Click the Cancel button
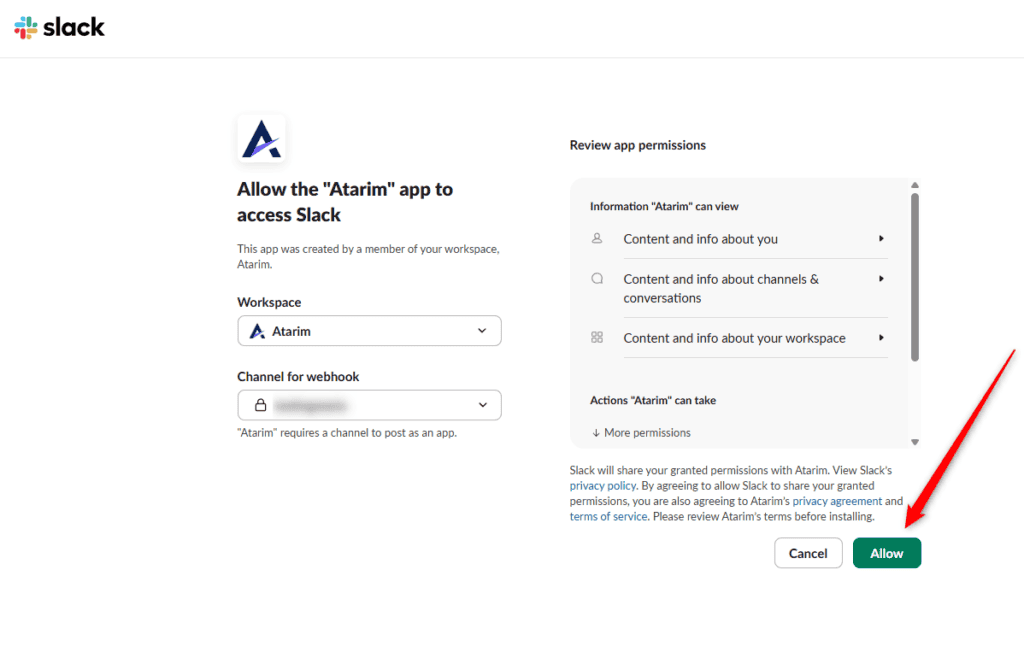This screenshot has width=1024, height=658. [808, 553]
